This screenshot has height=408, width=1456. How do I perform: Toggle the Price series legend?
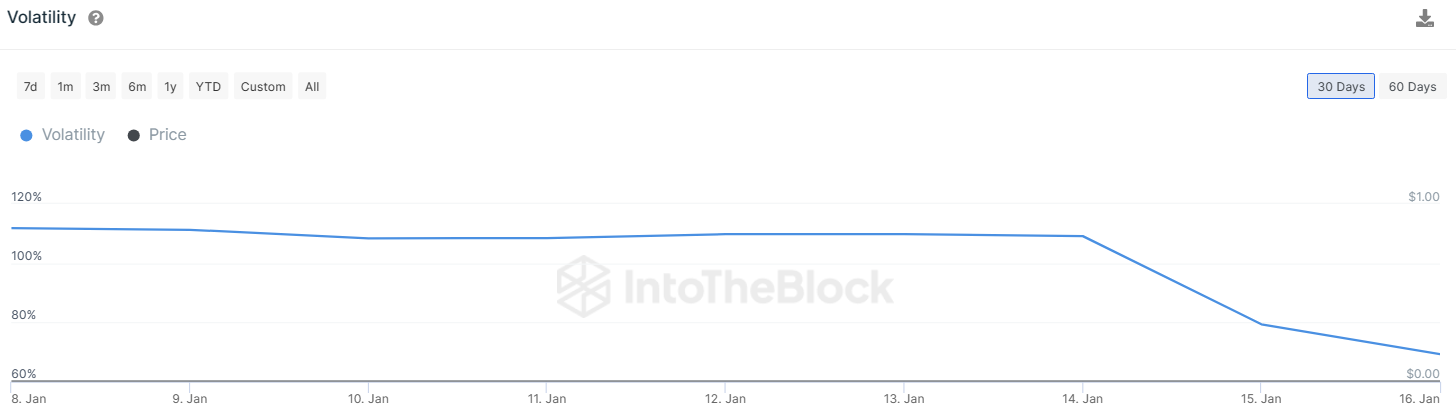tap(157, 135)
